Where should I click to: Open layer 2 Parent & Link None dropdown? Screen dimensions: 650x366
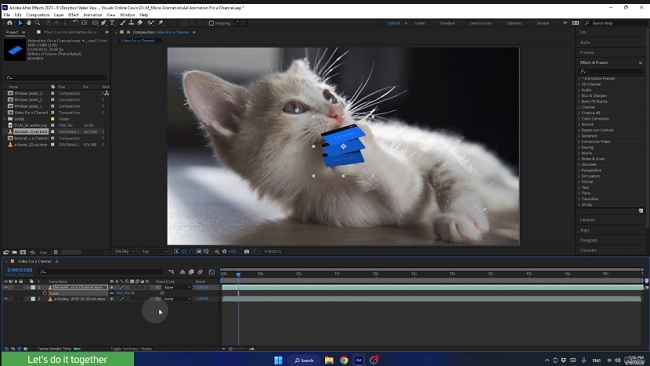point(177,298)
